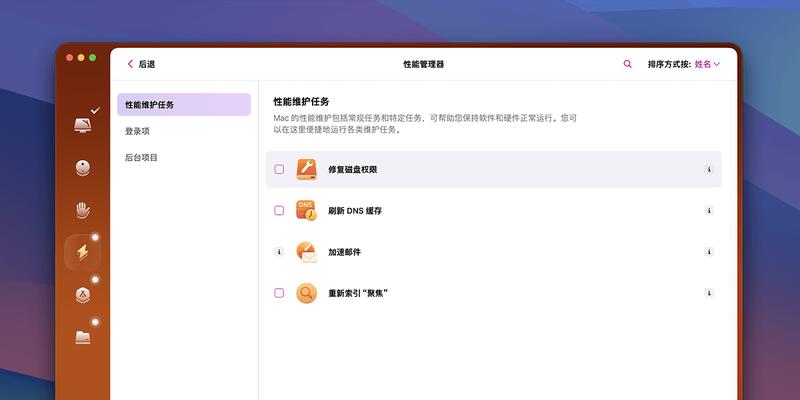Click the 加速邮件 task label
Viewport: 800px width, 400px height.
(x=344, y=252)
